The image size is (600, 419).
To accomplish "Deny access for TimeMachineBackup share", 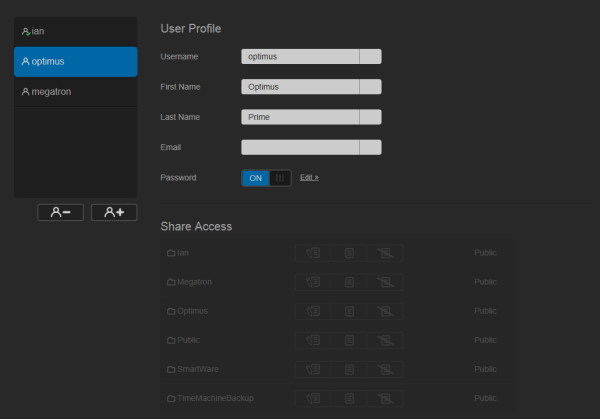I will (385, 398).
